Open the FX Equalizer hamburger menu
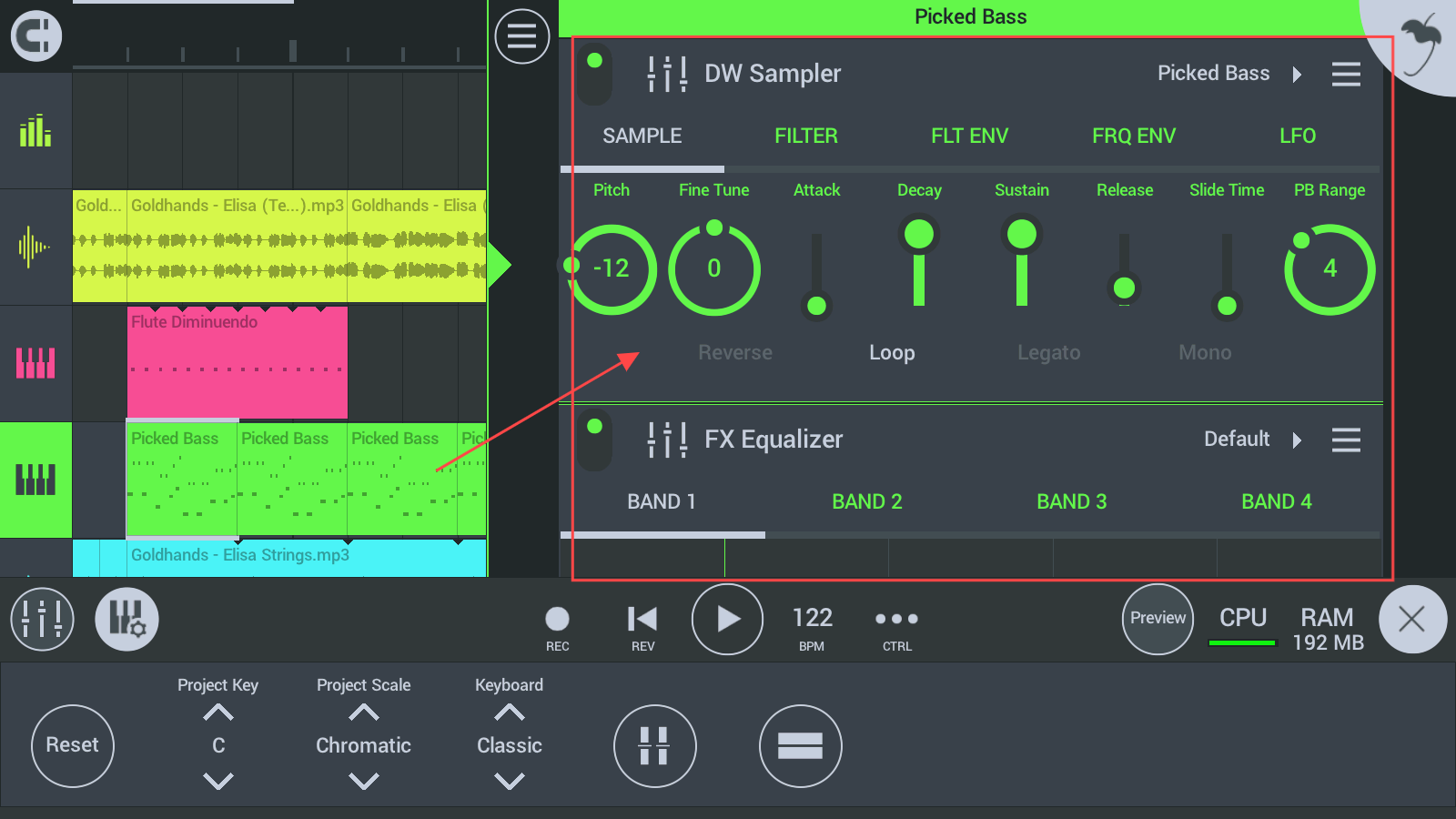Viewport: 1456px width, 819px height. click(1346, 440)
